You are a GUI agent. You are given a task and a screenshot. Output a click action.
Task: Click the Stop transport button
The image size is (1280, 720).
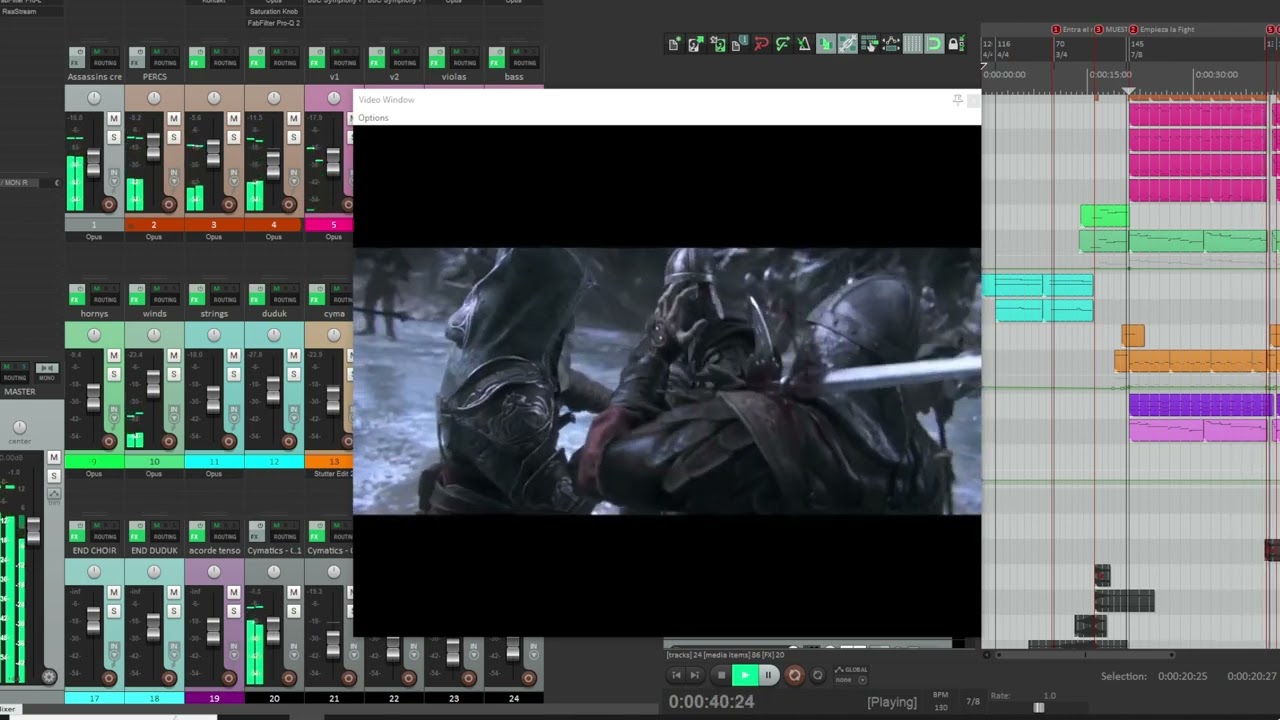click(721, 675)
